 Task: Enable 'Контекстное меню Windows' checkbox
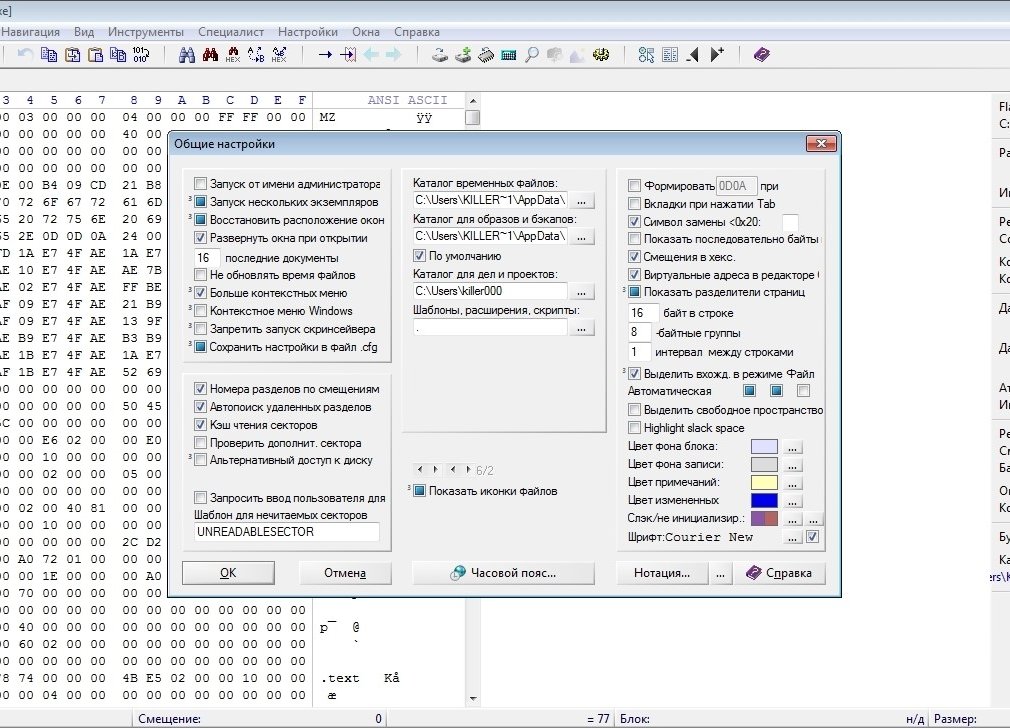coord(200,311)
